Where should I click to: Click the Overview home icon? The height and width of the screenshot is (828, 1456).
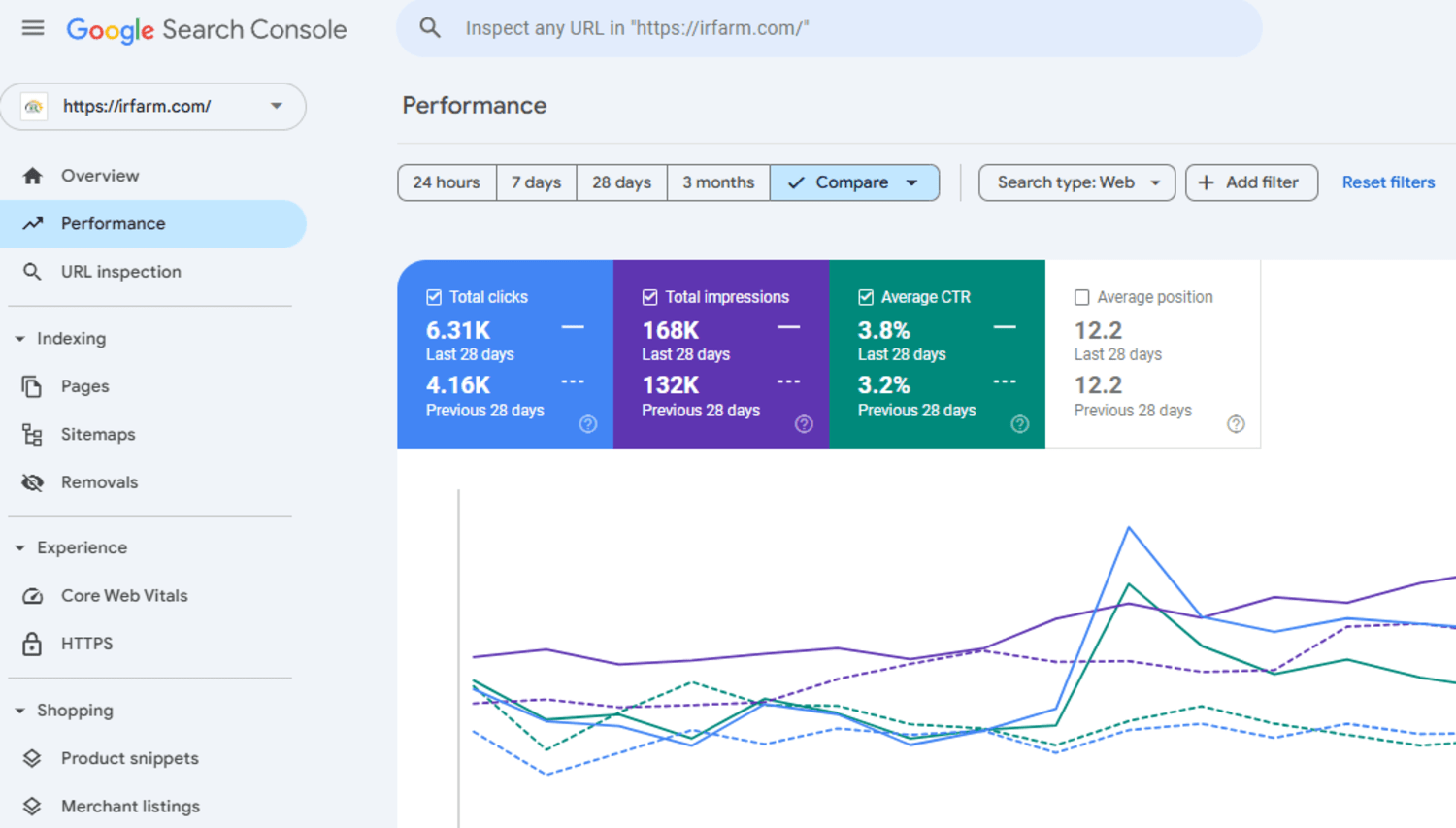tap(32, 176)
